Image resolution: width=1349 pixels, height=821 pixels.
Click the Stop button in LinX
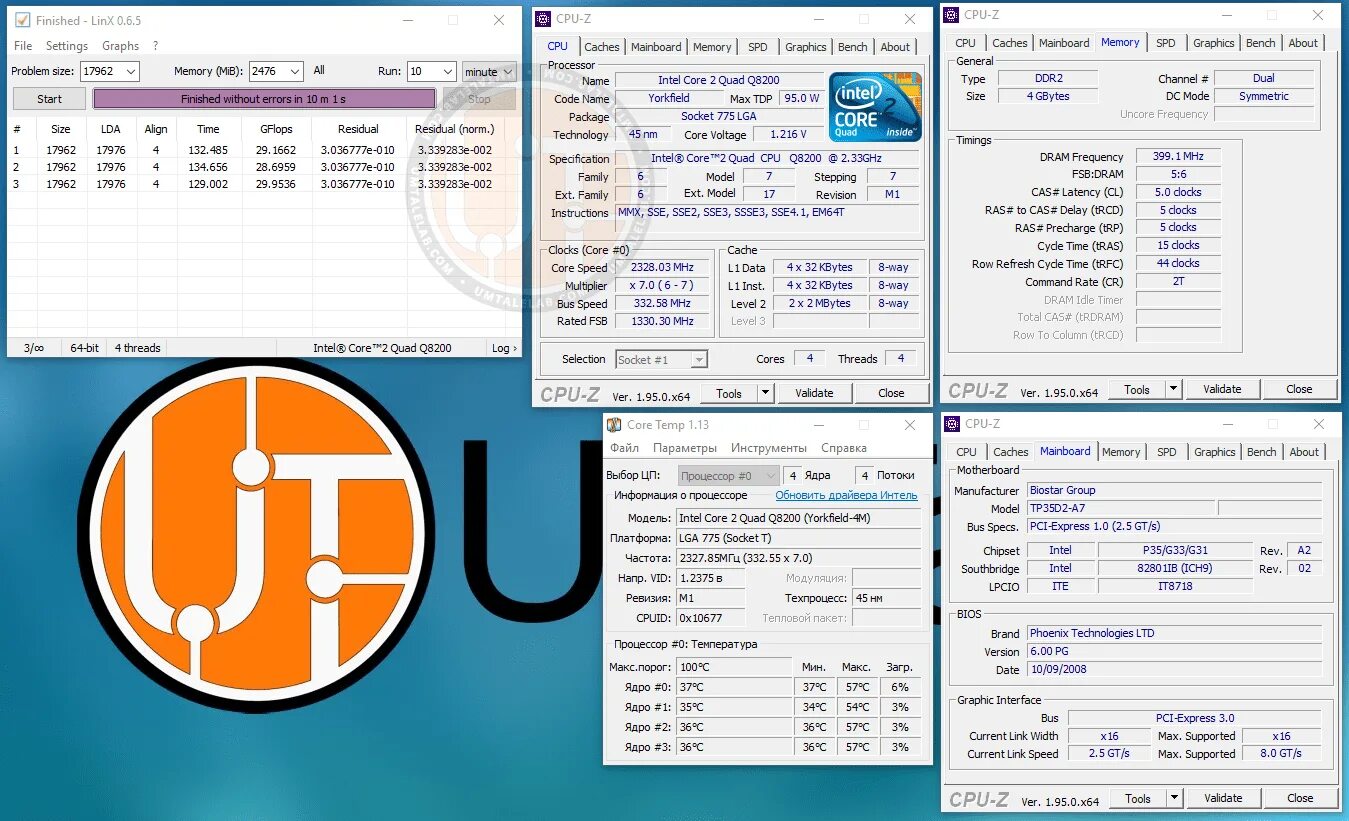(x=480, y=99)
